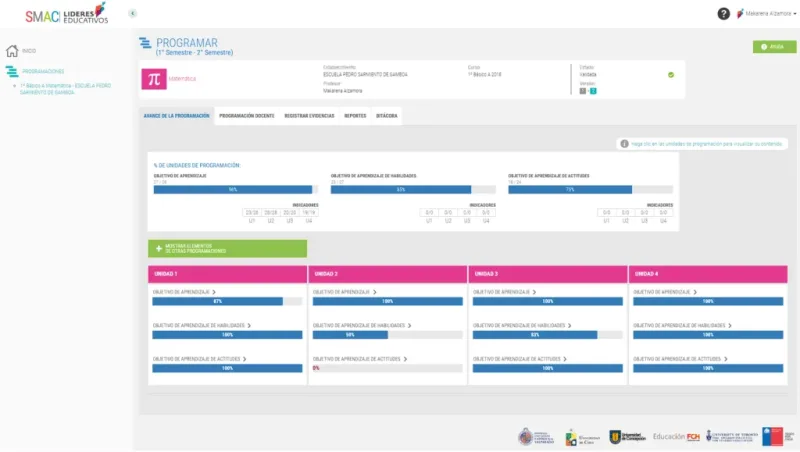Image resolution: width=800 pixels, height=452 pixels.
Task: Open the Unidad 1 header
Action: point(228,274)
